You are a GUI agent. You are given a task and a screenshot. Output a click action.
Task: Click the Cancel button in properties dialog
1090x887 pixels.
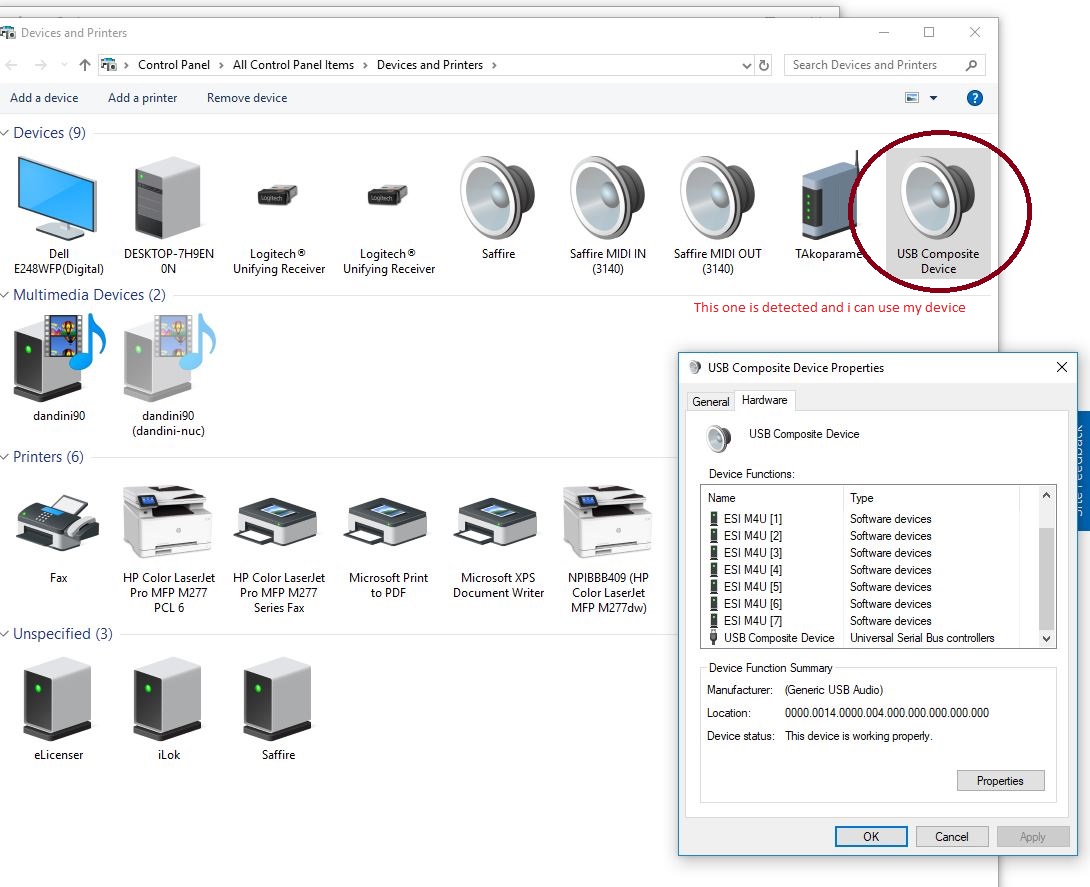(952, 837)
